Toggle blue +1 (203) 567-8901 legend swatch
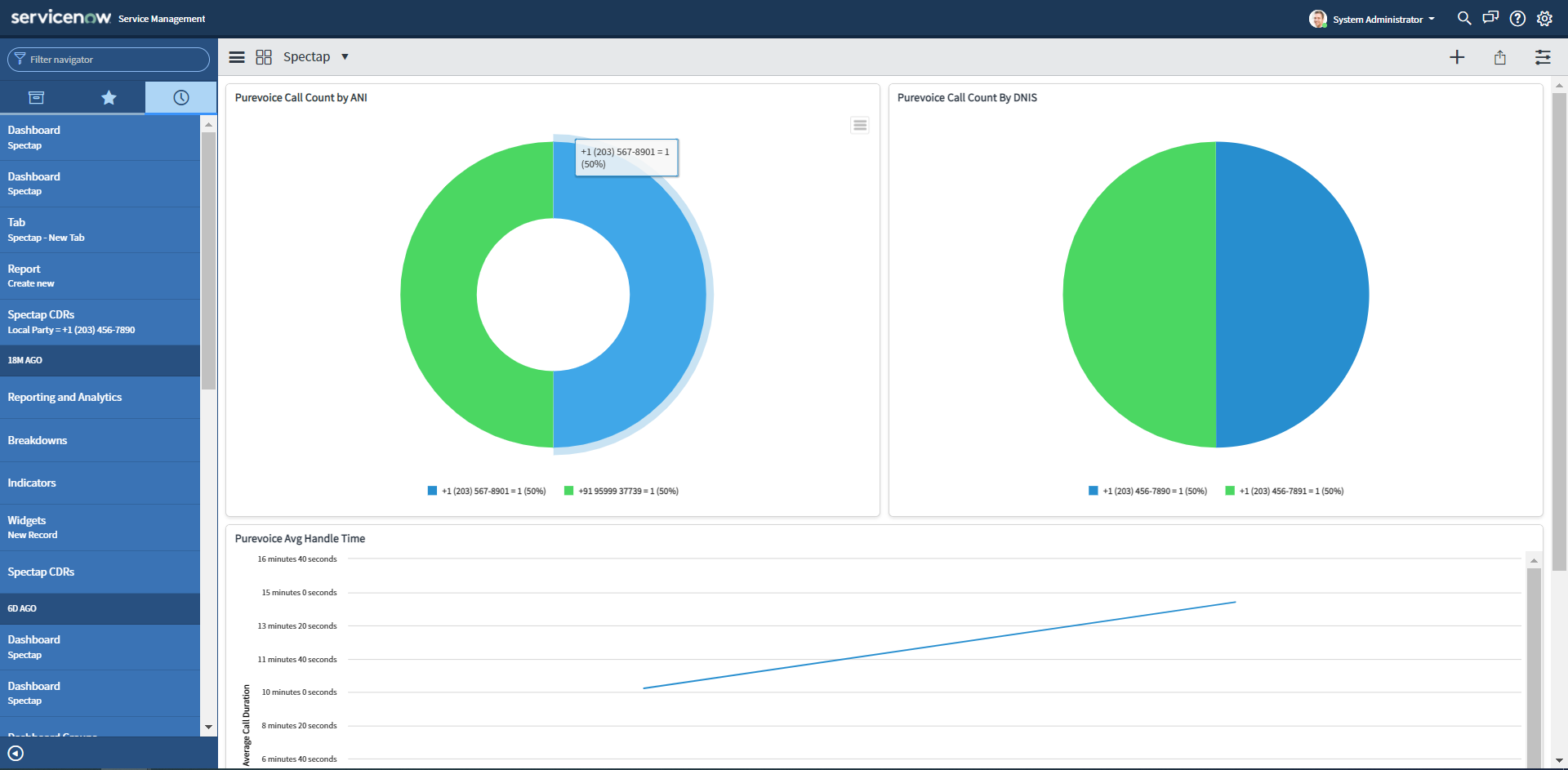The width and height of the screenshot is (1568, 770). (432, 491)
